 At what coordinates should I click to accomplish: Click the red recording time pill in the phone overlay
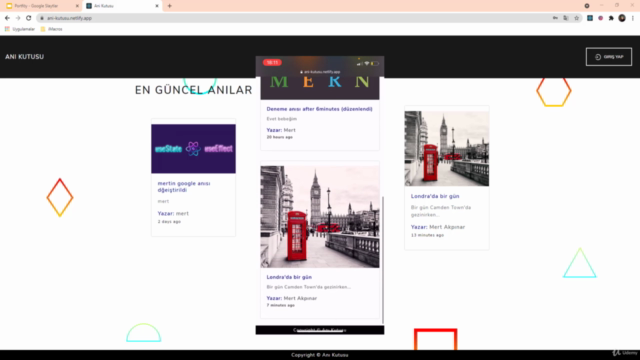coord(272,62)
